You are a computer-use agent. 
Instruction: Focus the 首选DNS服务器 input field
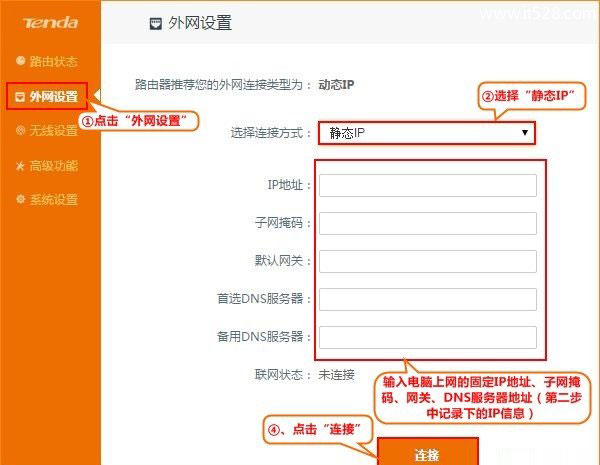428,299
